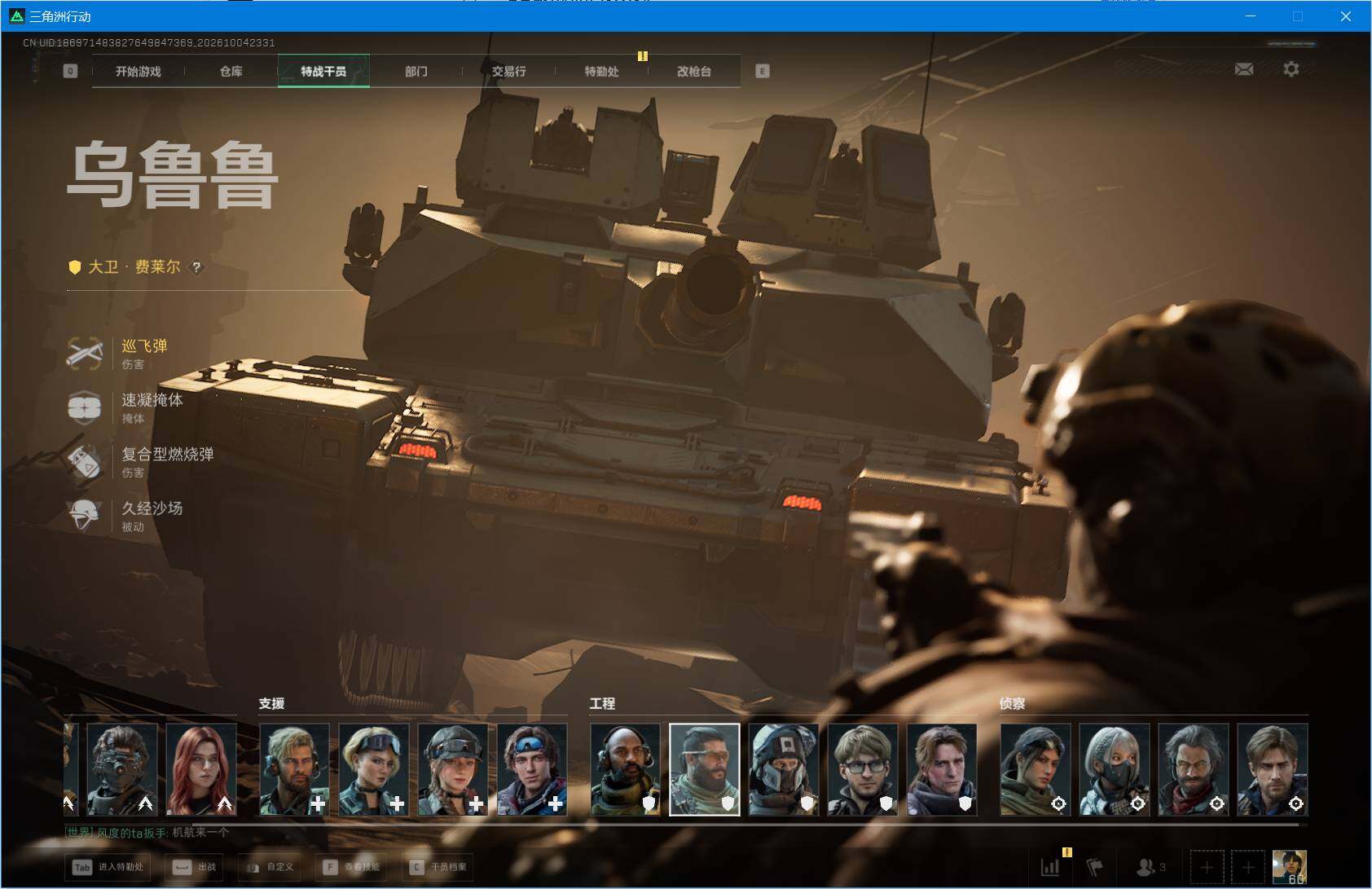The height and width of the screenshot is (889, 1372).
Task: Open the settings gear icon
Action: pos(1291,69)
